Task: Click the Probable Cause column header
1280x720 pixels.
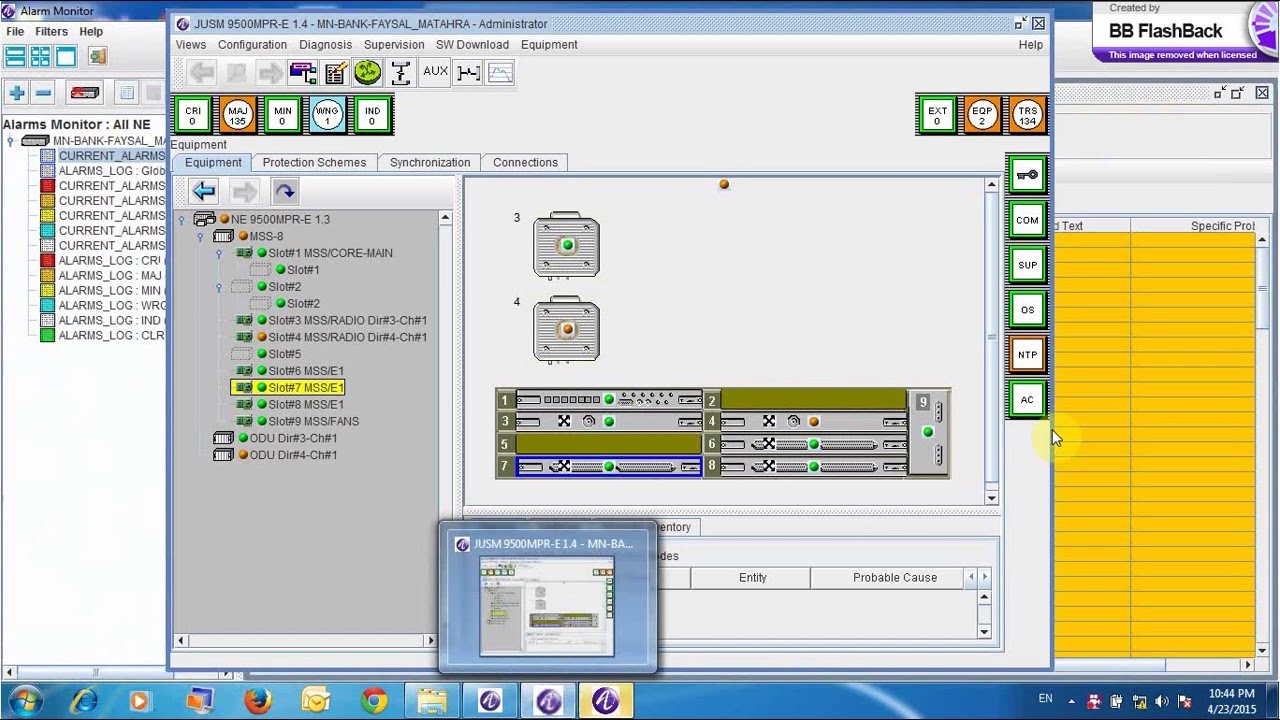Action: click(x=894, y=578)
